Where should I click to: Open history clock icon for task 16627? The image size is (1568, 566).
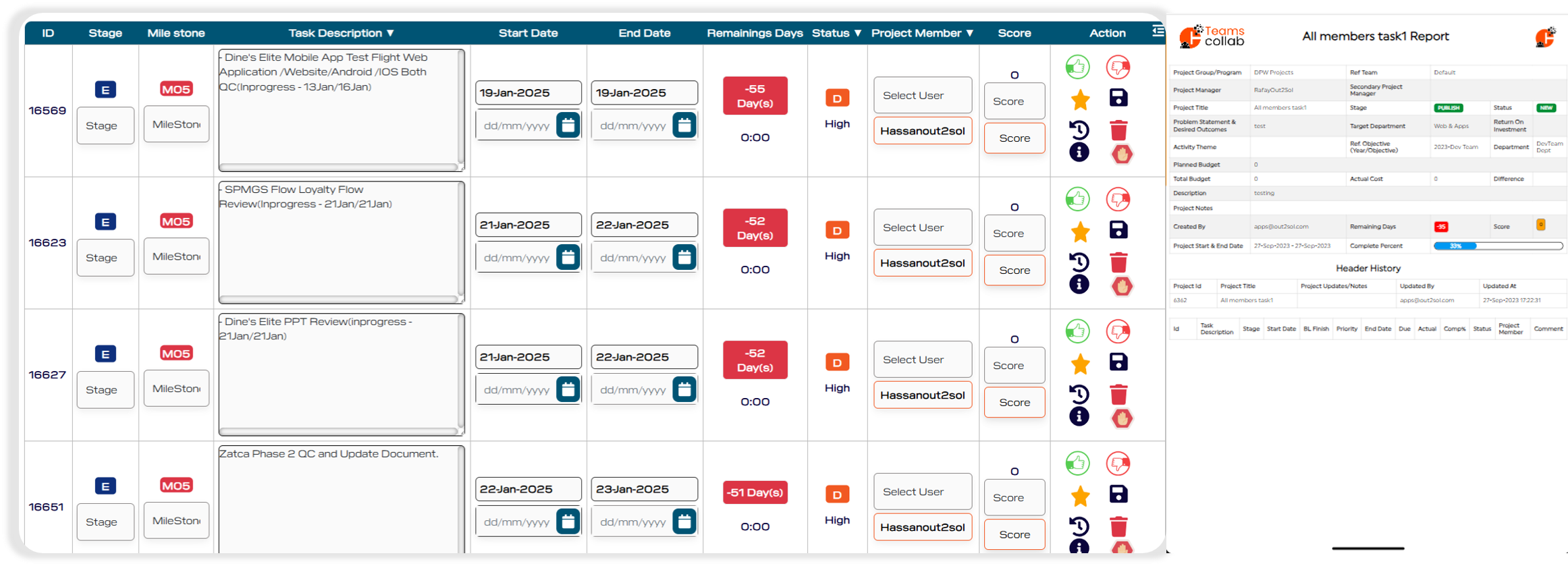pos(1079,394)
